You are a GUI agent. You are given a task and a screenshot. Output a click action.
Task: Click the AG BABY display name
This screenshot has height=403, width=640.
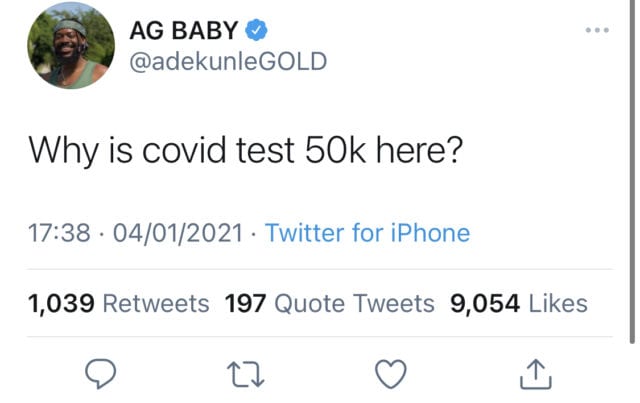coord(184,30)
